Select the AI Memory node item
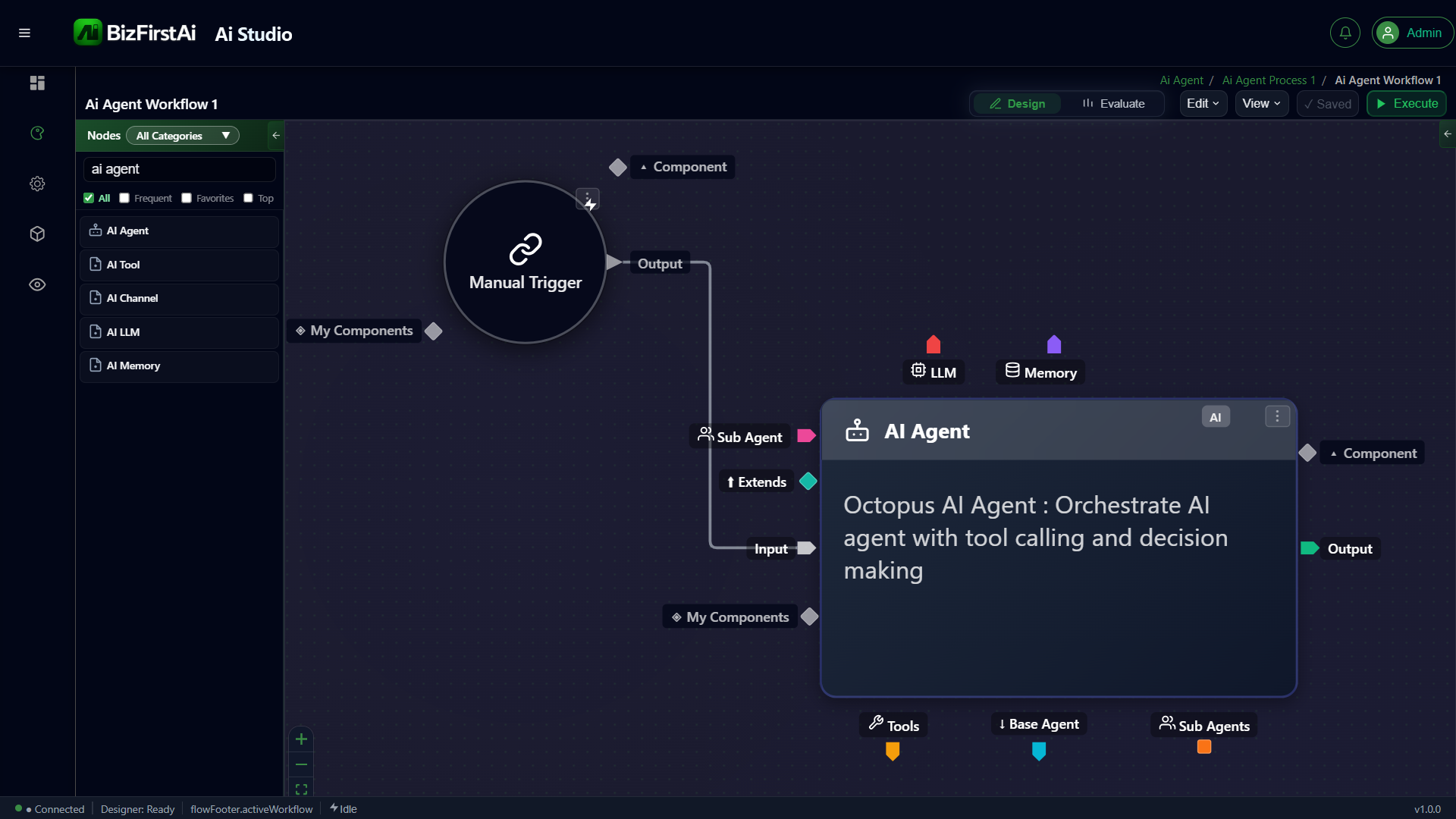This screenshot has width=1456, height=819. coord(179,366)
